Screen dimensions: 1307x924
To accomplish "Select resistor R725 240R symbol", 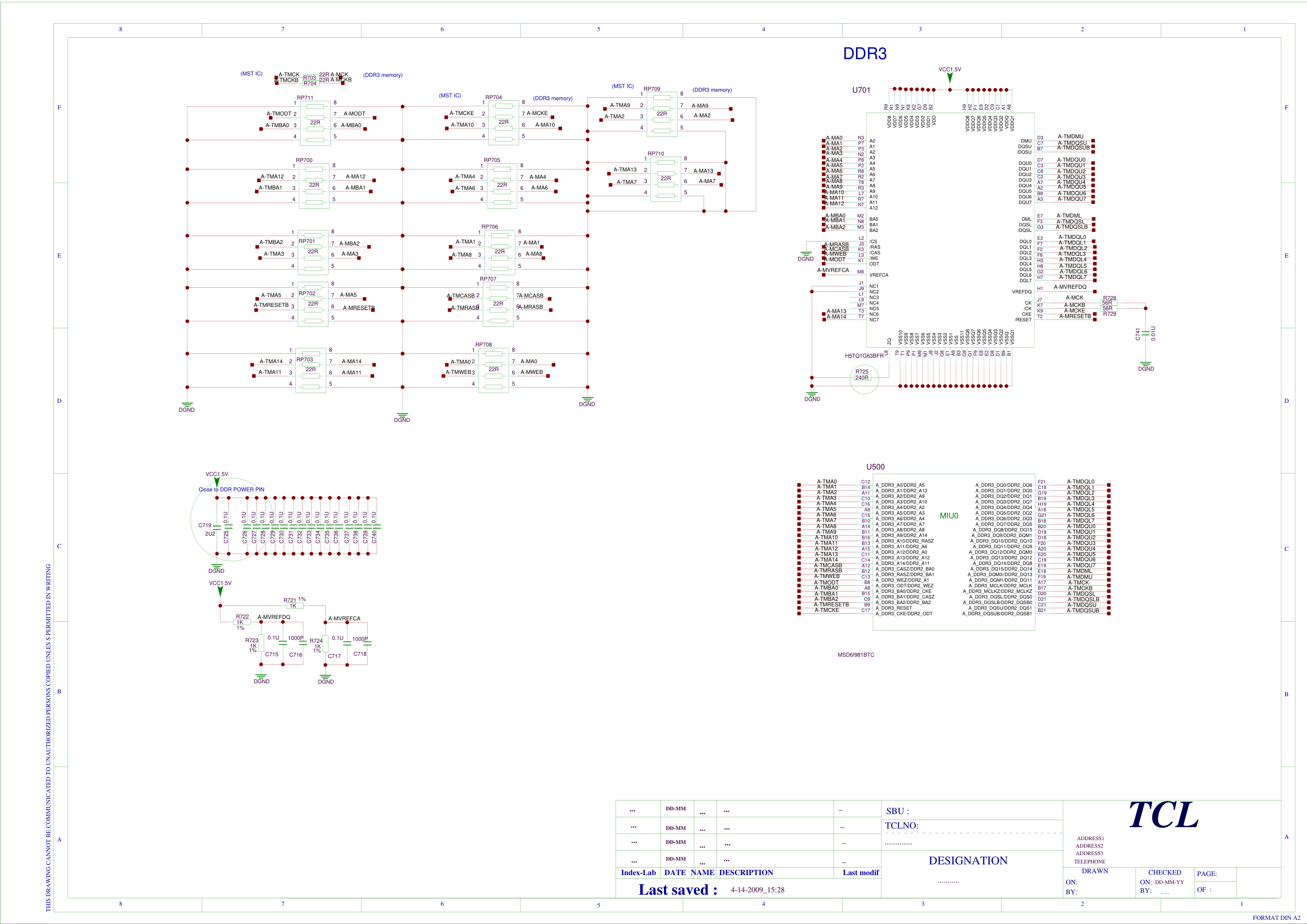I will coord(862,378).
